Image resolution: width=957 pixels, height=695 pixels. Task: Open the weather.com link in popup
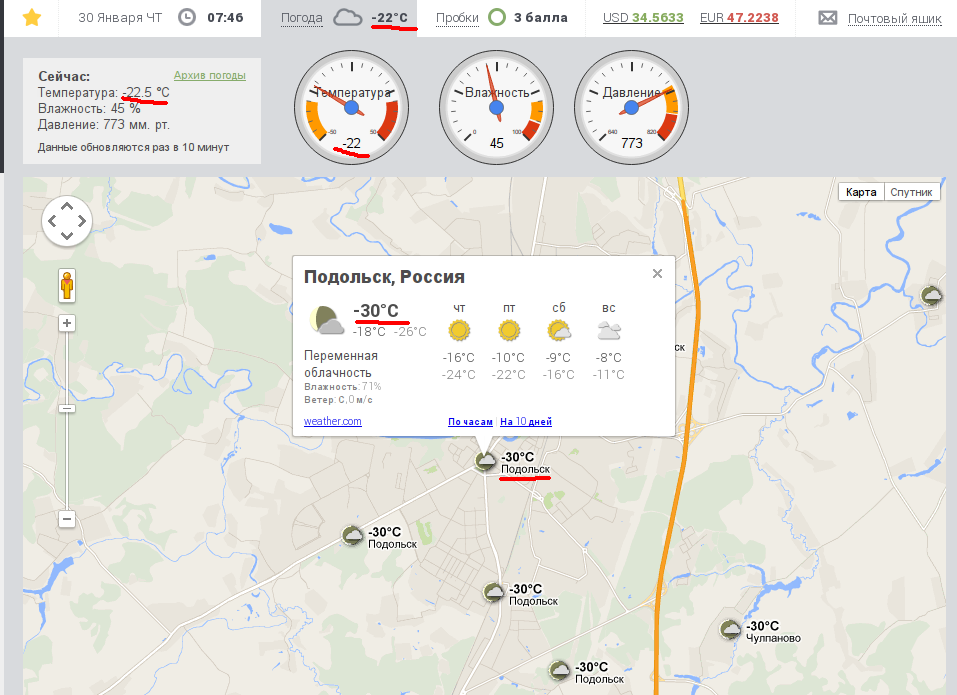332,421
